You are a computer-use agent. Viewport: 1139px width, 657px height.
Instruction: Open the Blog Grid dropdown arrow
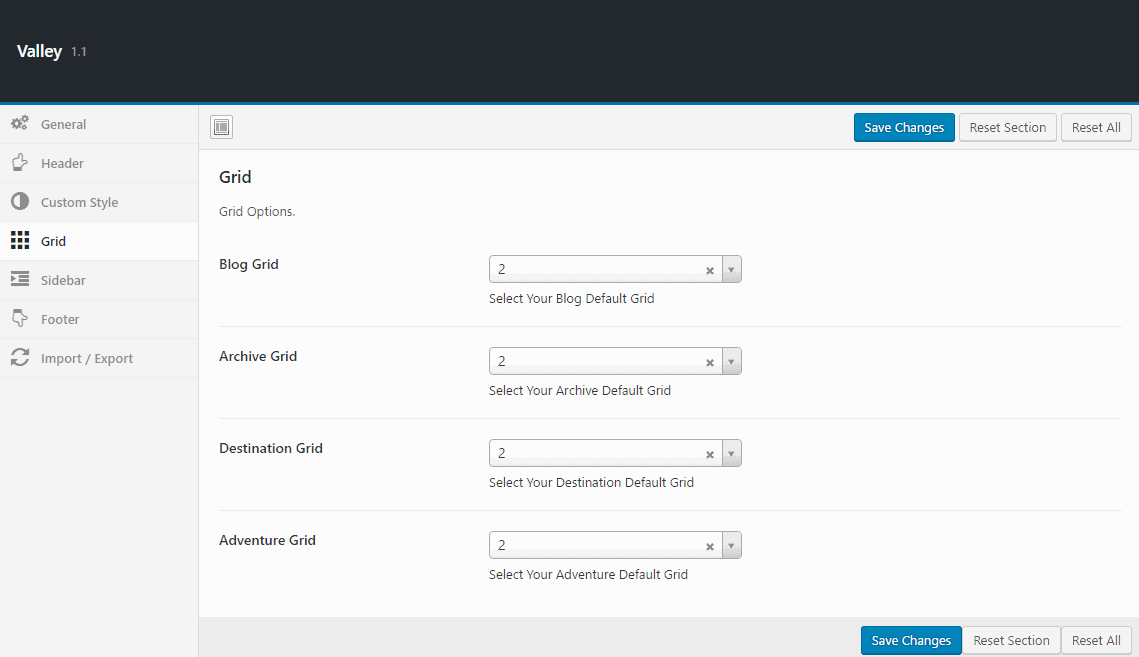(x=731, y=270)
